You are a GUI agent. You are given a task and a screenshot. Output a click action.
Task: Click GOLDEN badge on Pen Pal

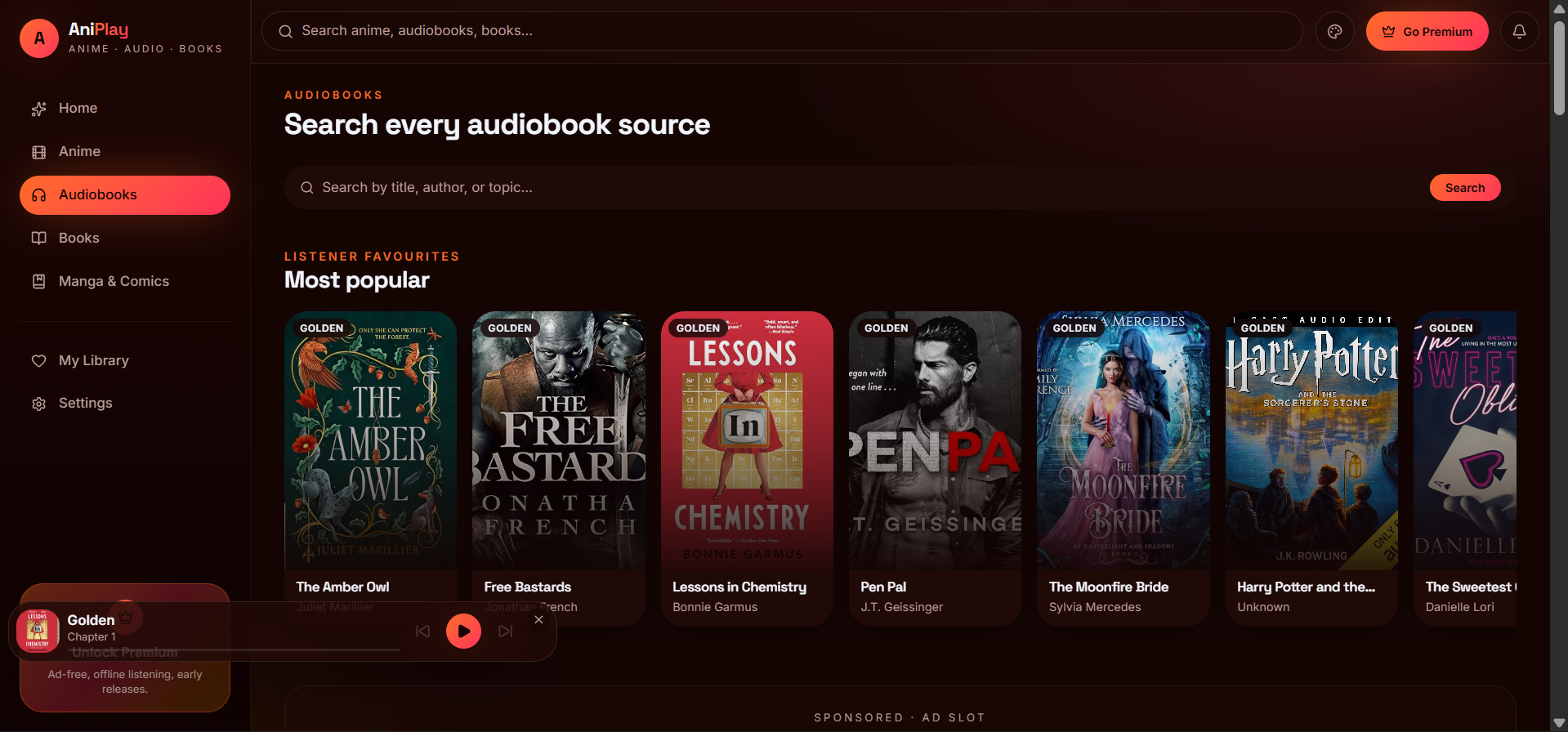(x=887, y=328)
